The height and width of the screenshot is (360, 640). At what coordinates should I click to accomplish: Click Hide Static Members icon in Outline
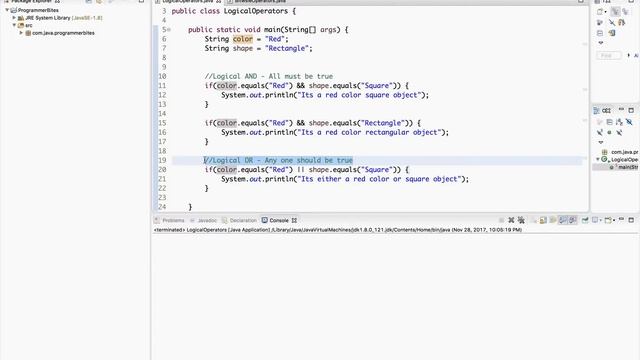[600, 132]
